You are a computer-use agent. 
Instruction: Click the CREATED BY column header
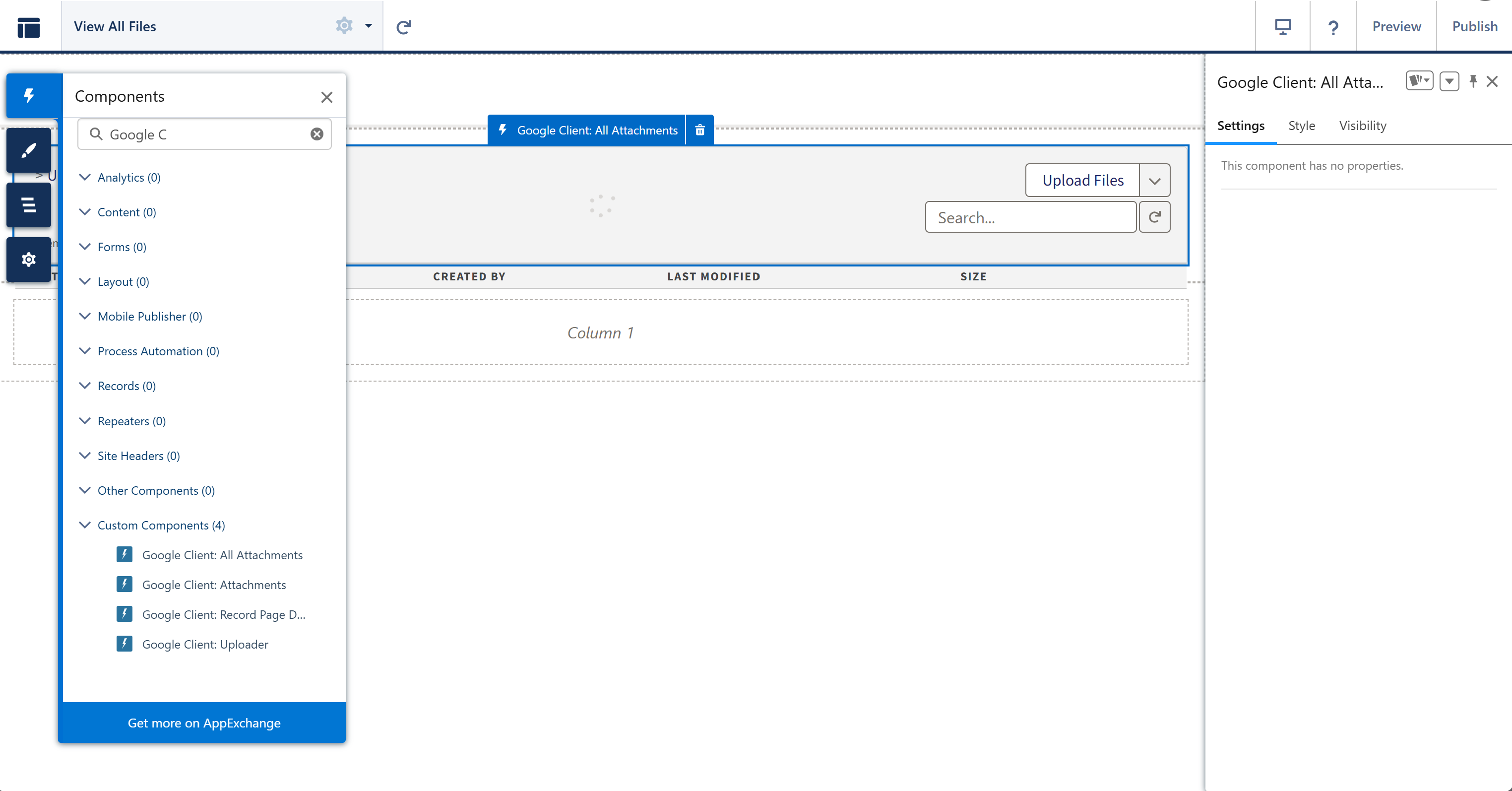(469, 276)
